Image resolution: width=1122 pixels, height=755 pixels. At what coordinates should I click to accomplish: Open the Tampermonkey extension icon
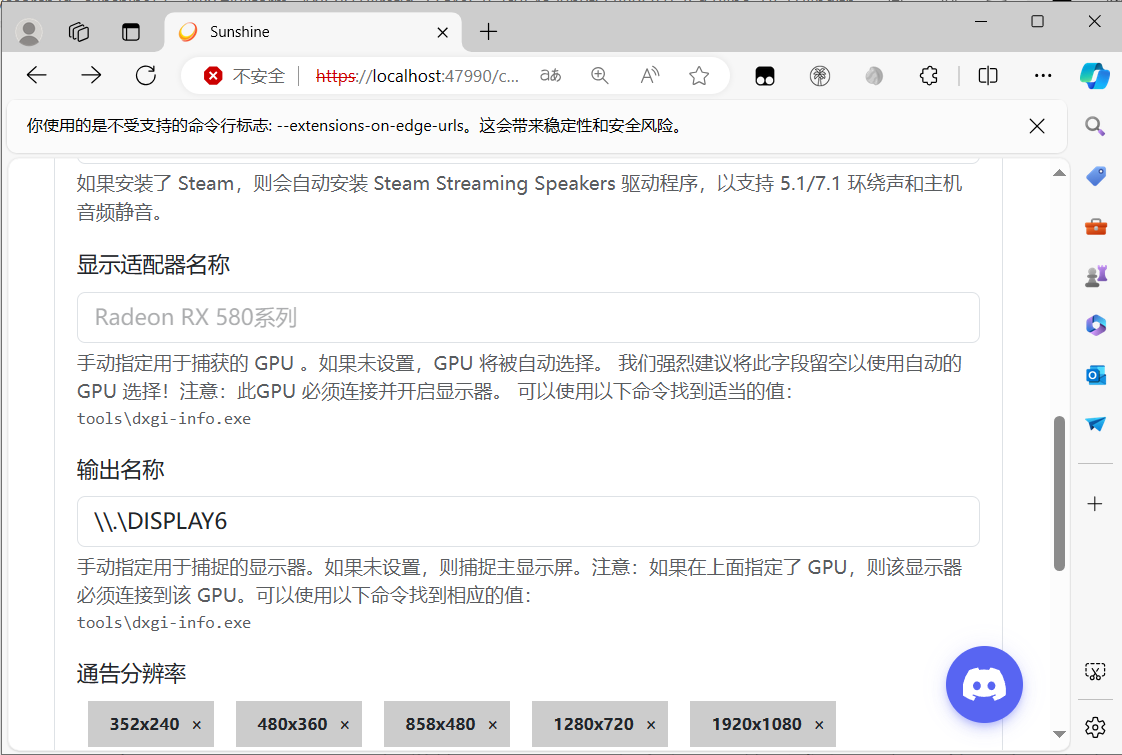(765, 76)
